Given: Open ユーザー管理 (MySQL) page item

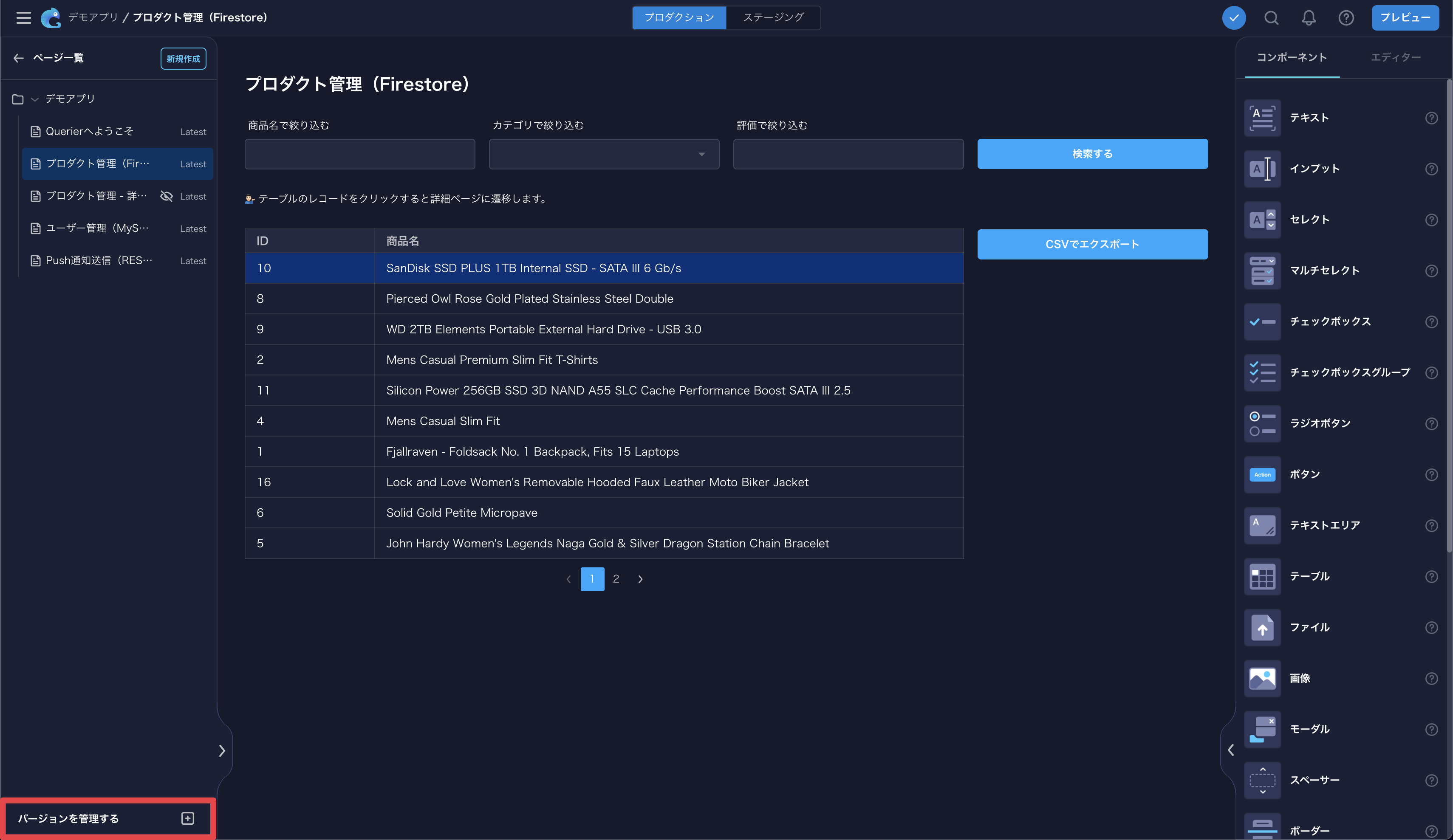Looking at the screenshot, I should [97, 228].
